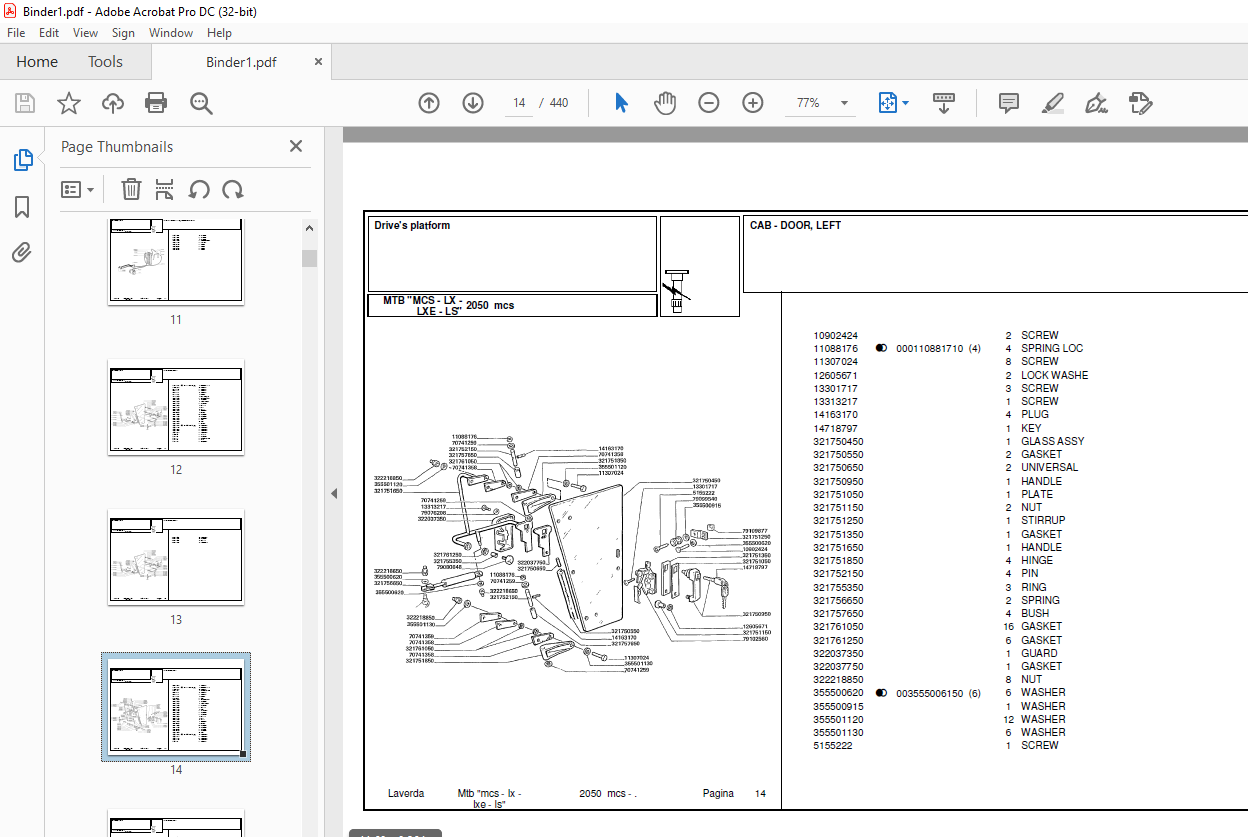This screenshot has height=837, width=1248.
Task: Click the "UNIVERSAL" description
Action: 1049,467
